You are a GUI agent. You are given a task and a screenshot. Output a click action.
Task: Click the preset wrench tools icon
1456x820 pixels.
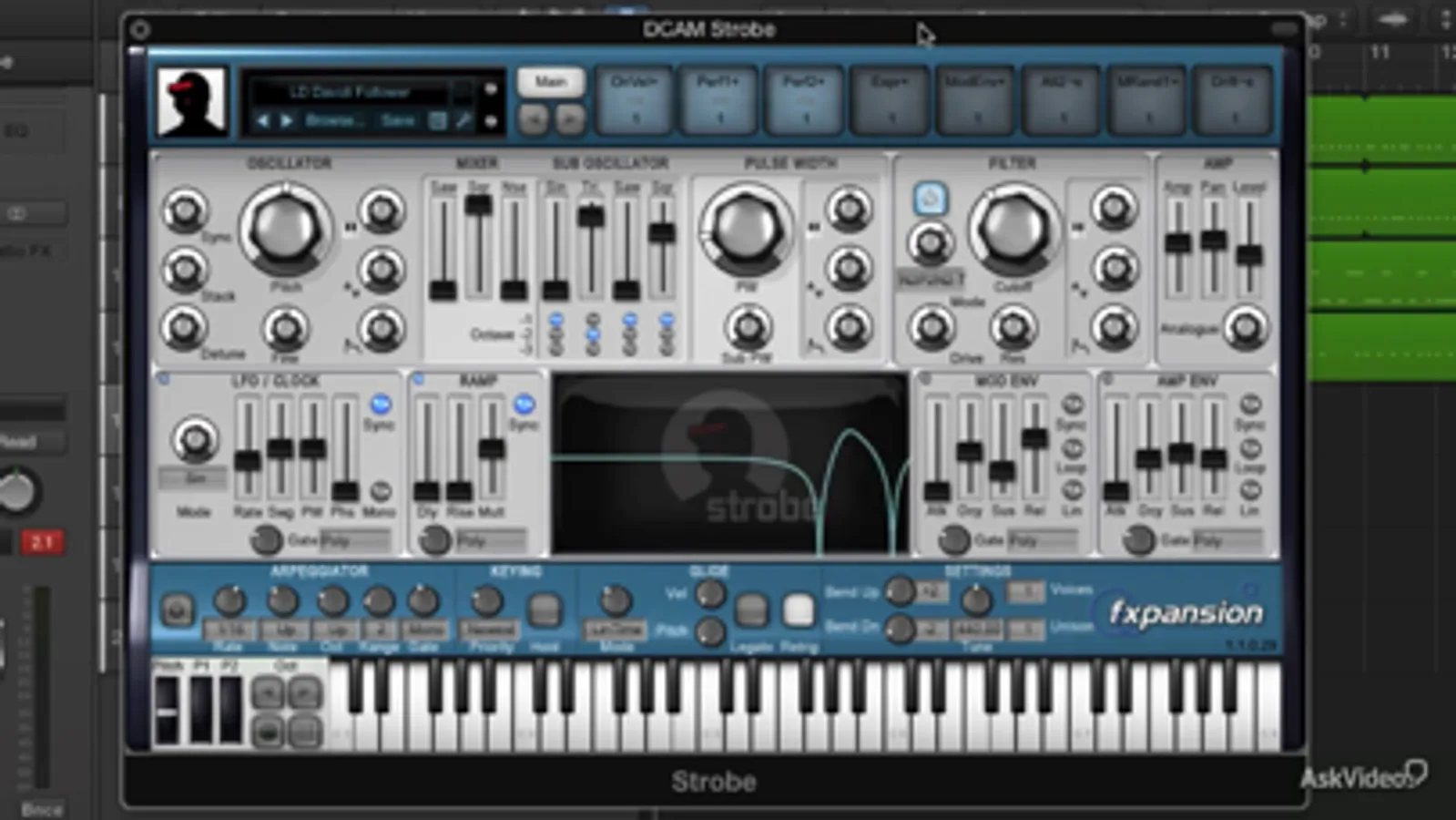click(x=462, y=120)
